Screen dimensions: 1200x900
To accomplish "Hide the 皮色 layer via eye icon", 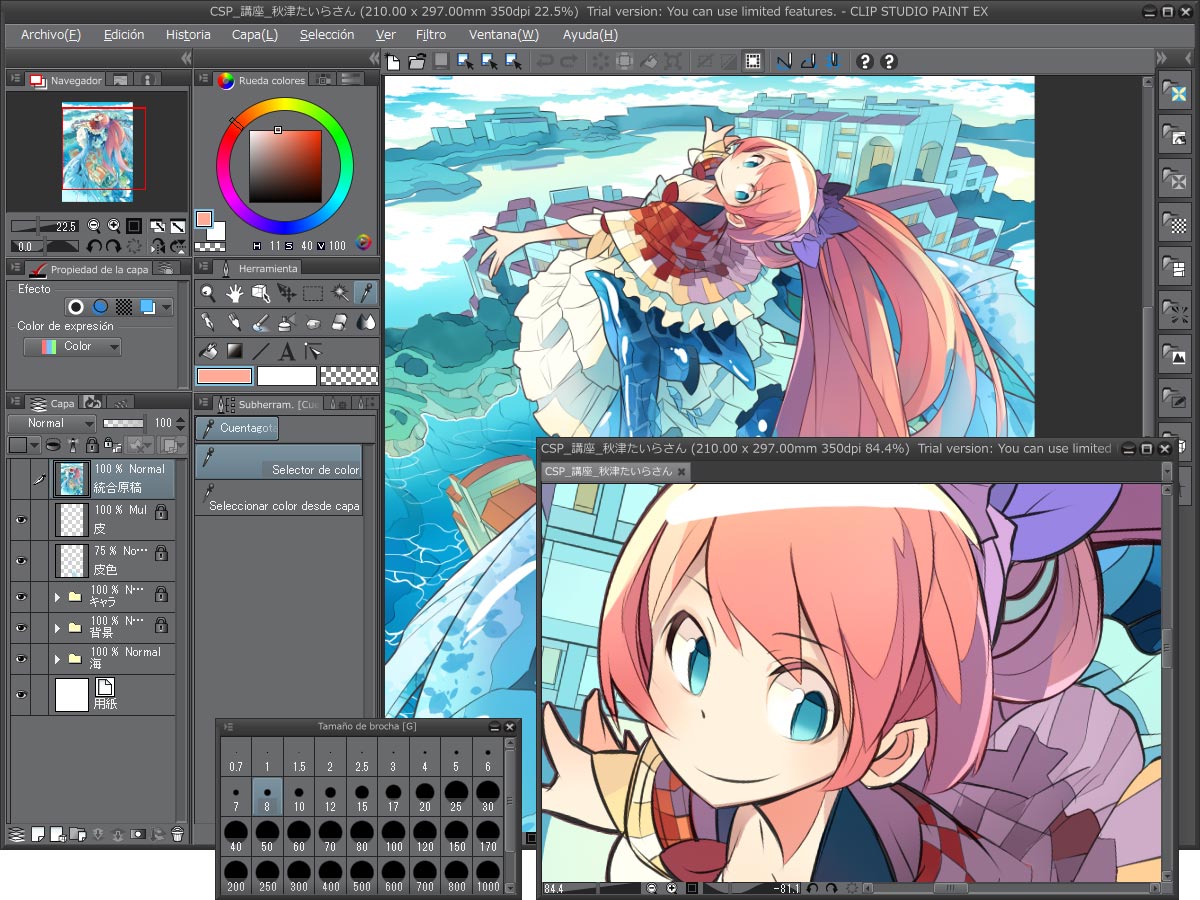I will tap(20, 560).
